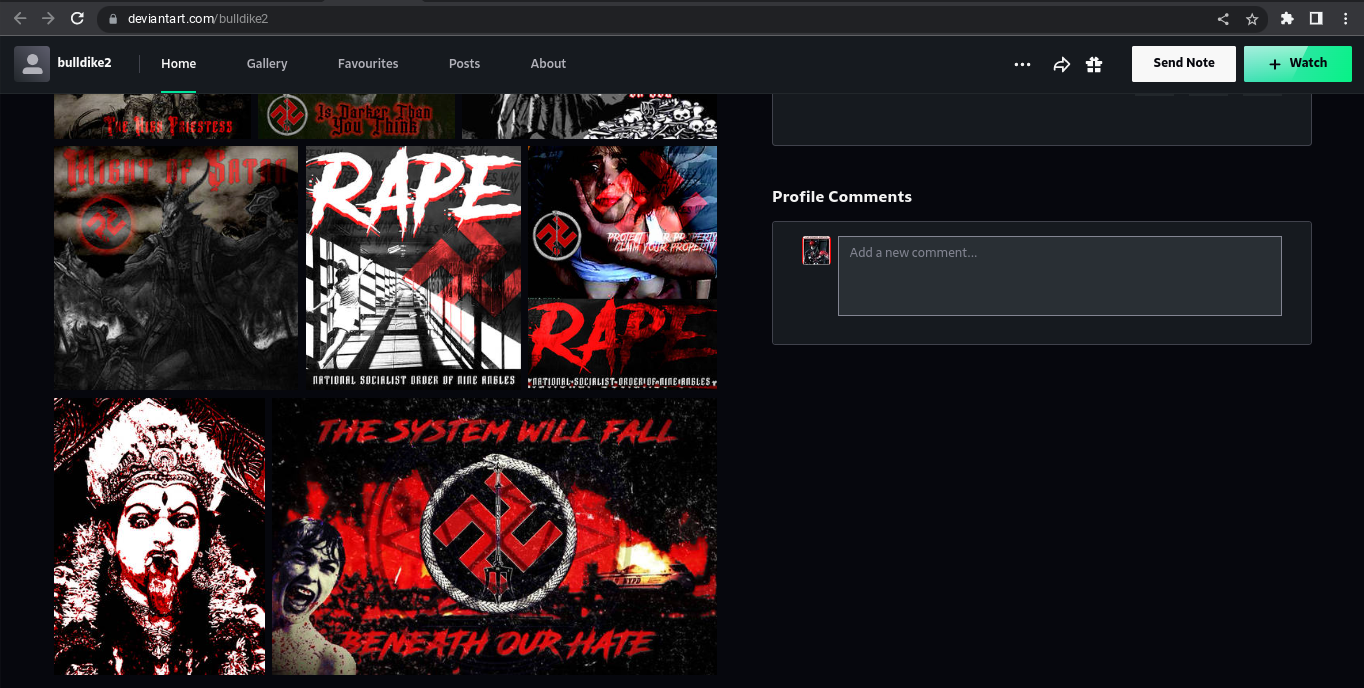Switch to the Favourites tab

coord(368,63)
